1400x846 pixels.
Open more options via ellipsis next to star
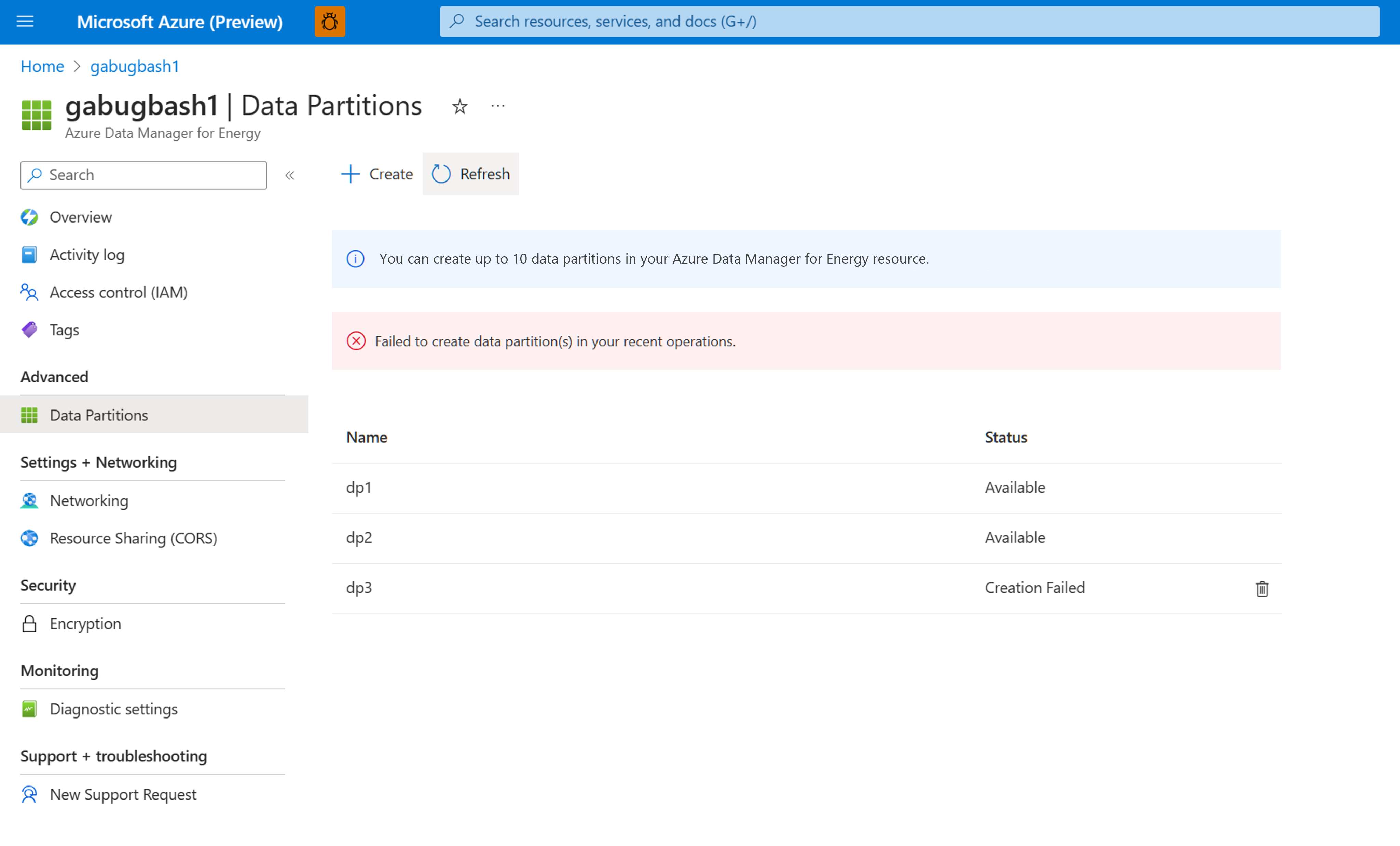click(498, 106)
